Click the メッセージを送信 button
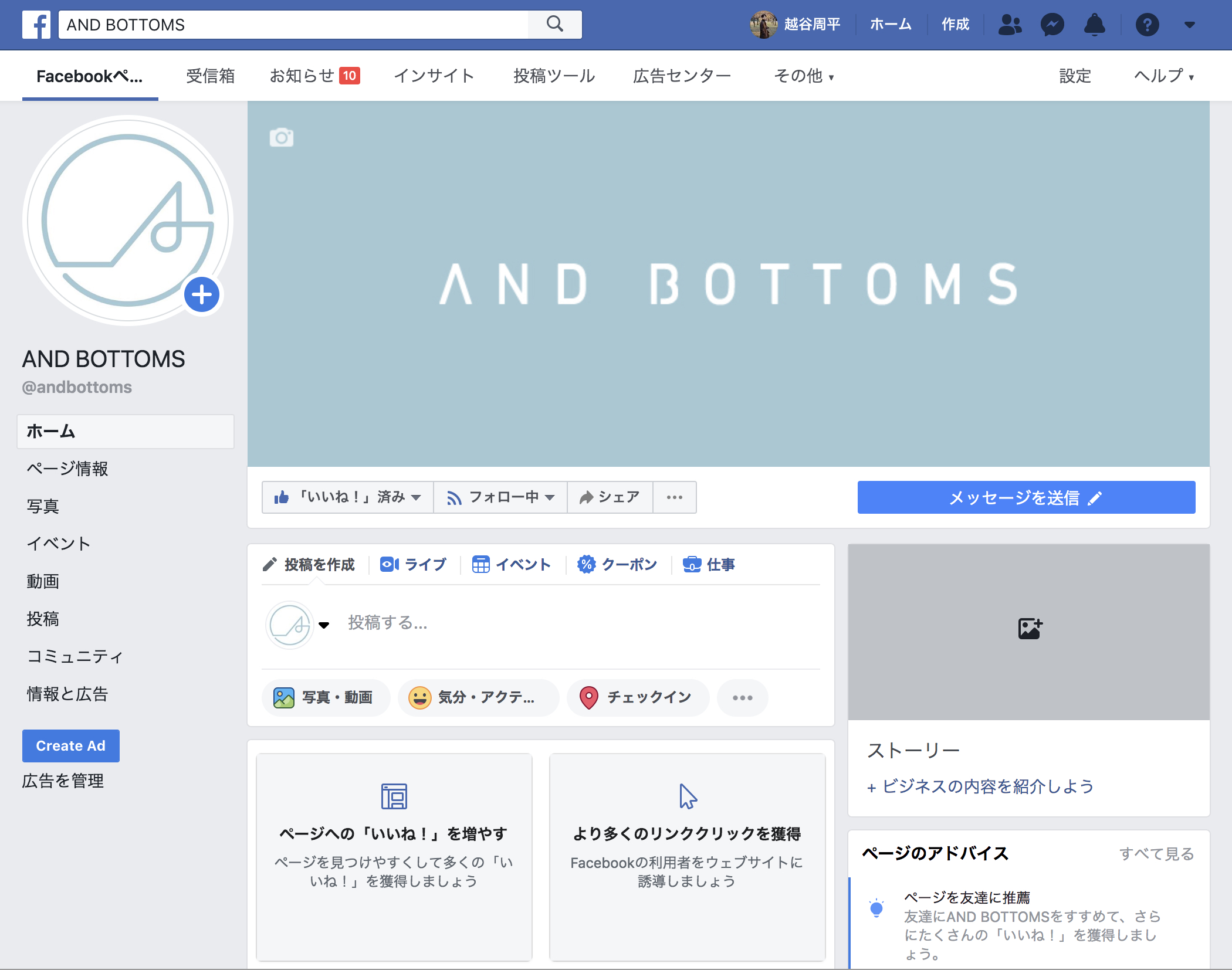The width and height of the screenshot is (1232, 970). coord(1026,497)
